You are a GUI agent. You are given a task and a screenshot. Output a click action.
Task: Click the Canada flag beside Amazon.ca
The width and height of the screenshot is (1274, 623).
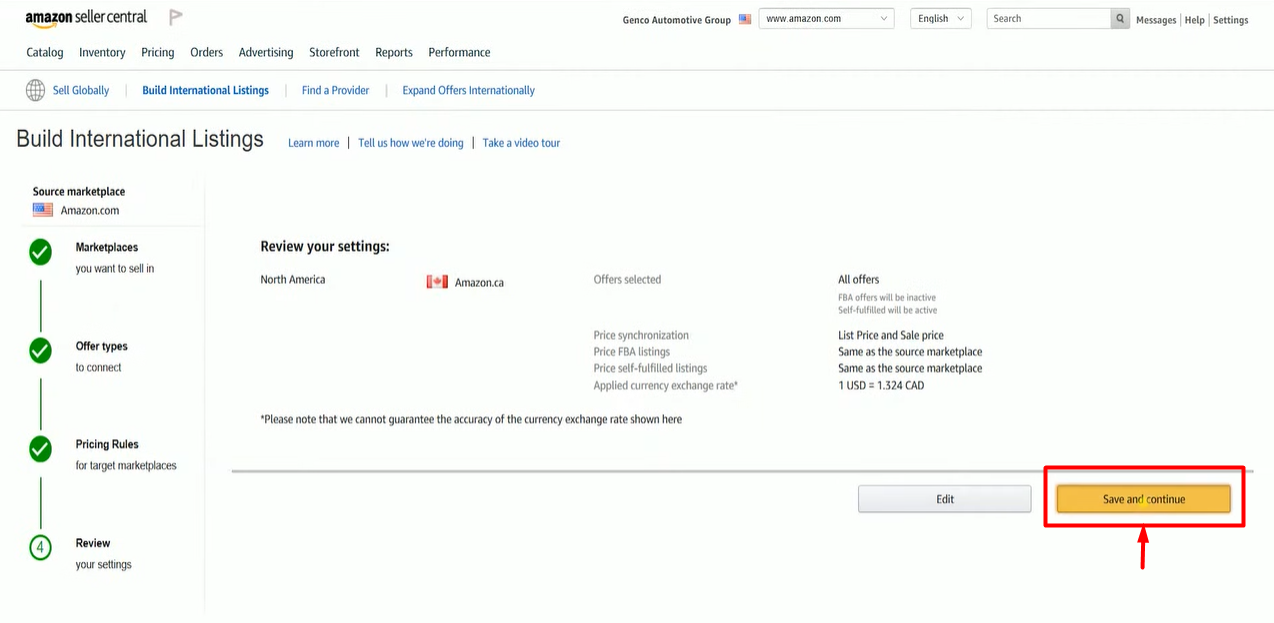point(437,282)
